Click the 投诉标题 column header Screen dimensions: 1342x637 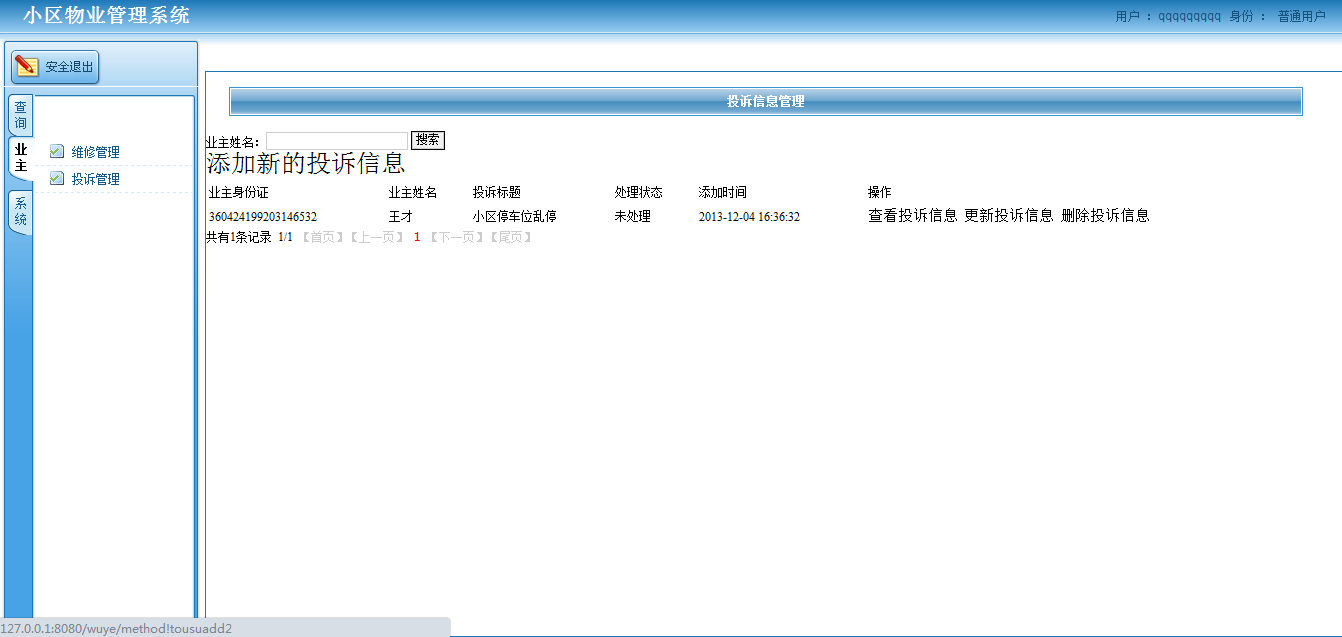tap(497, 192)
